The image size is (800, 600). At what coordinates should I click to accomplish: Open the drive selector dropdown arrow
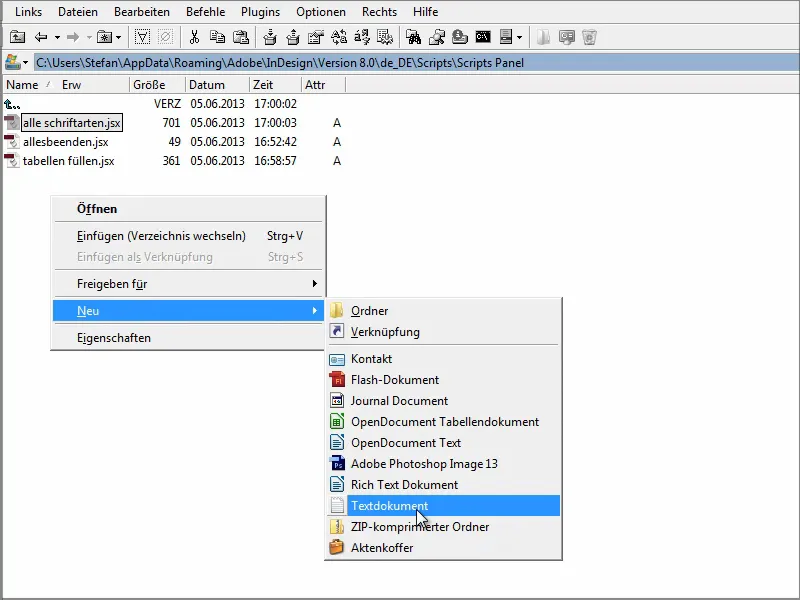click(x=25, y=63)
